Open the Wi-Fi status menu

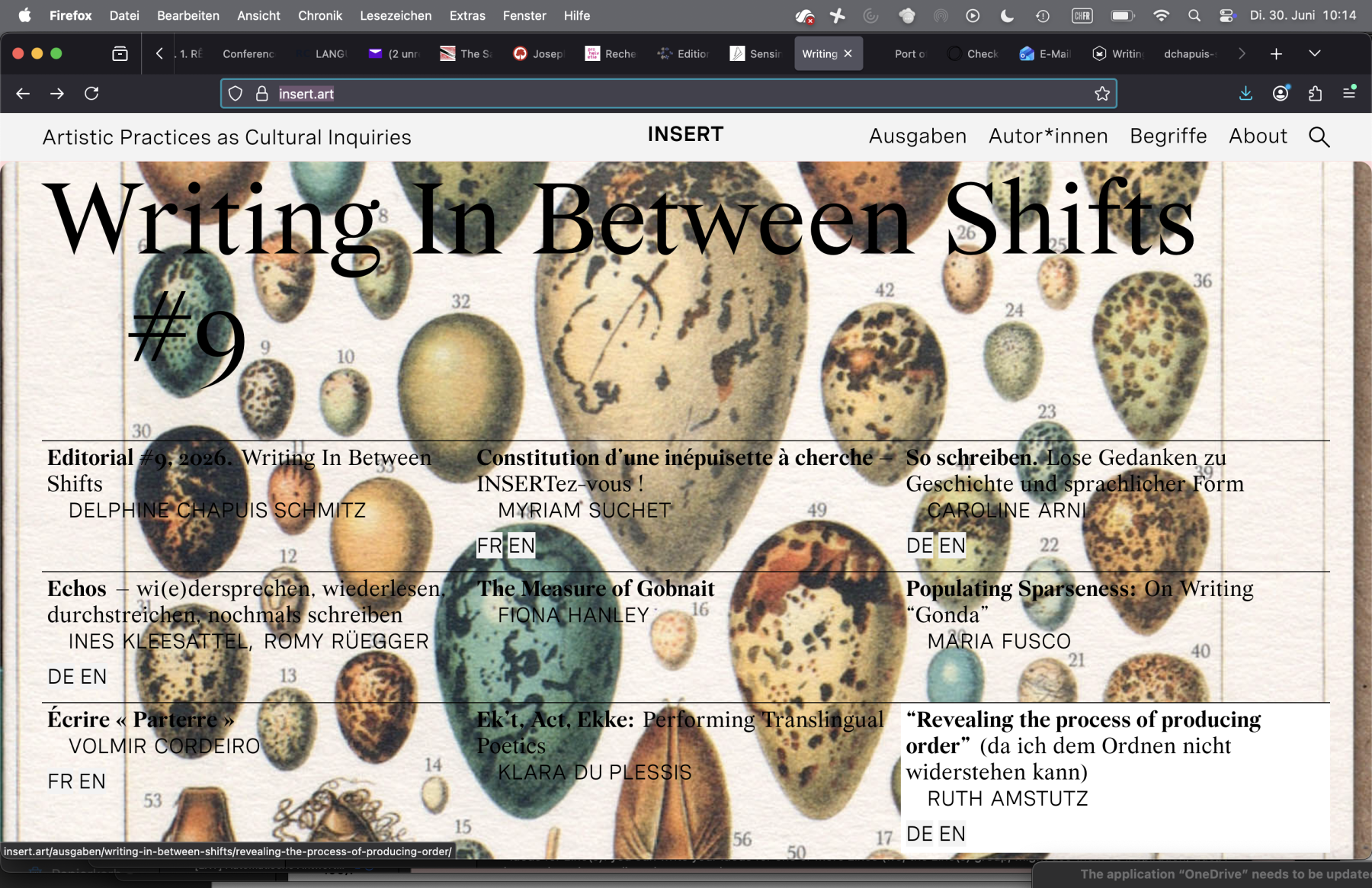pyautogui.click(x=1161, y=15)
